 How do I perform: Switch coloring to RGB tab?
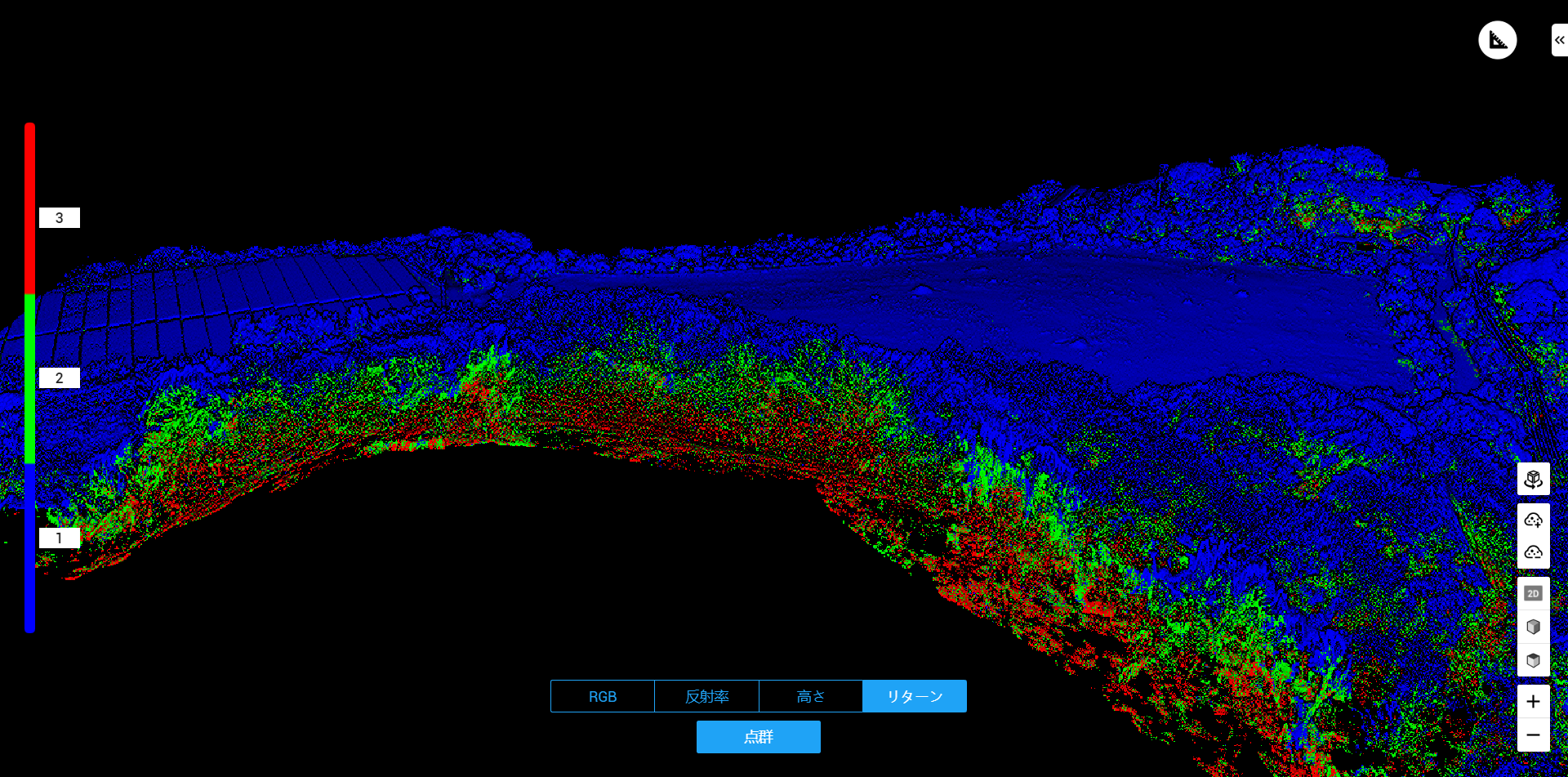pyautogui.click(x=603, y=696)
